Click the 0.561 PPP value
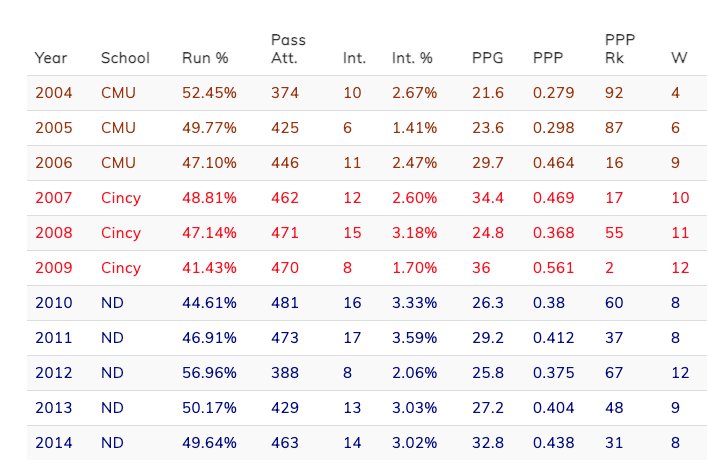 tap(554, 268)
